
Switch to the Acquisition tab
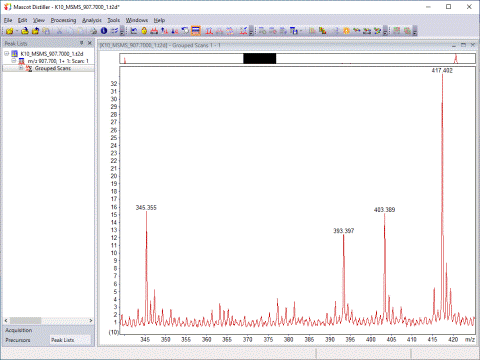pyautogui.click(x=19, y=330)
